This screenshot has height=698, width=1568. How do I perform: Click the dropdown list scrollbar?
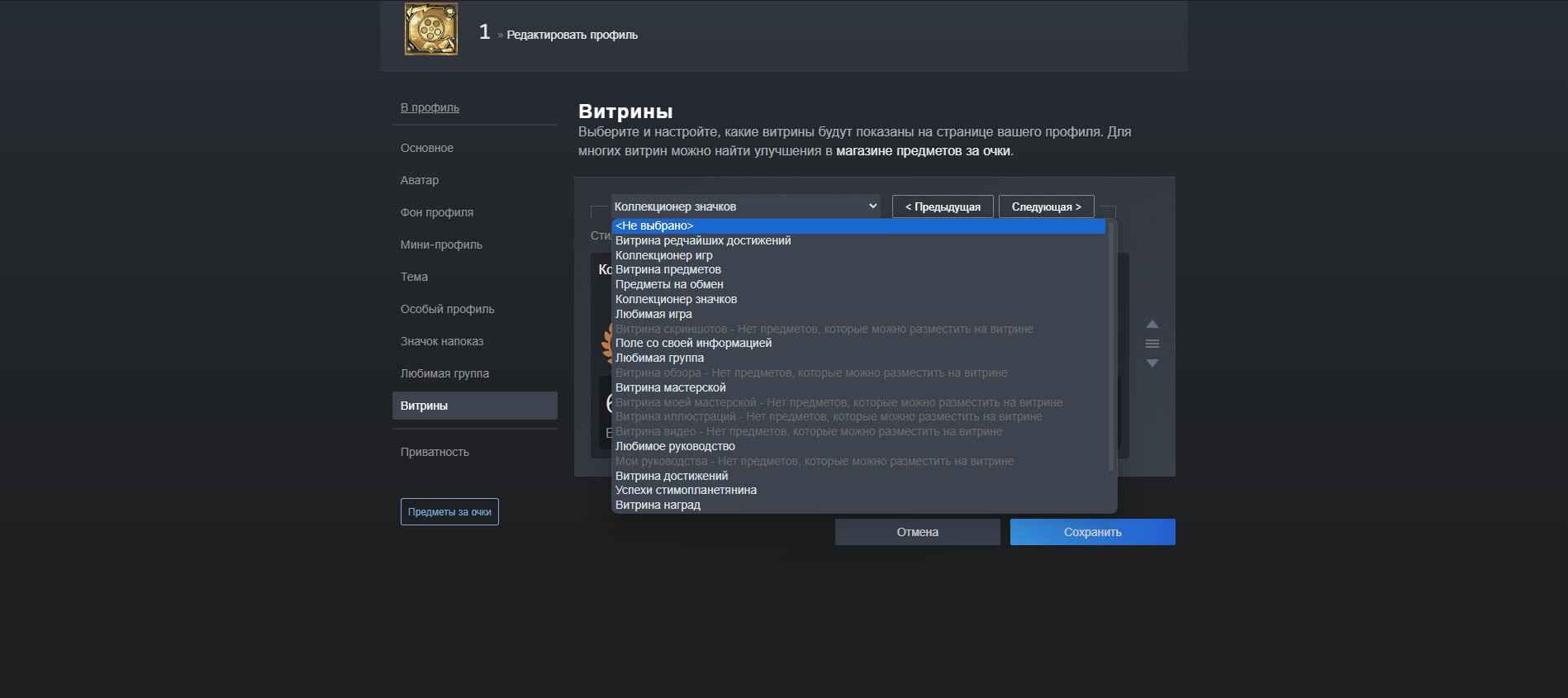(1111, 346)
